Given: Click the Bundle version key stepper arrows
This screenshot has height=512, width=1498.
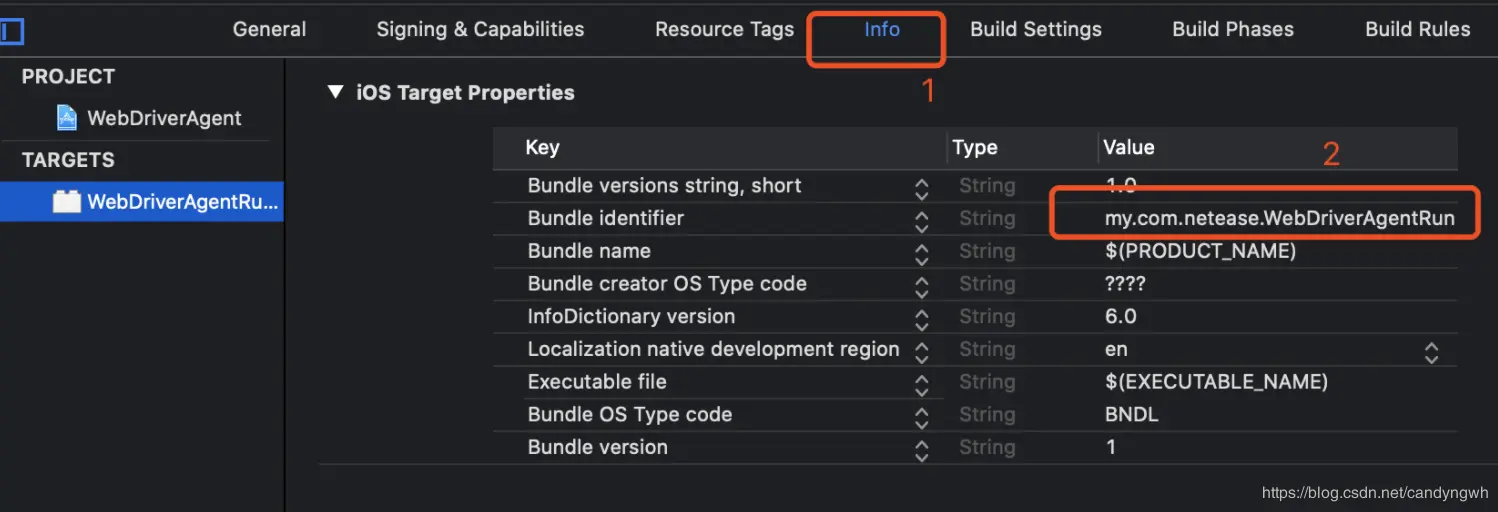Looking at the screenshot, I should tap(922, 450).
